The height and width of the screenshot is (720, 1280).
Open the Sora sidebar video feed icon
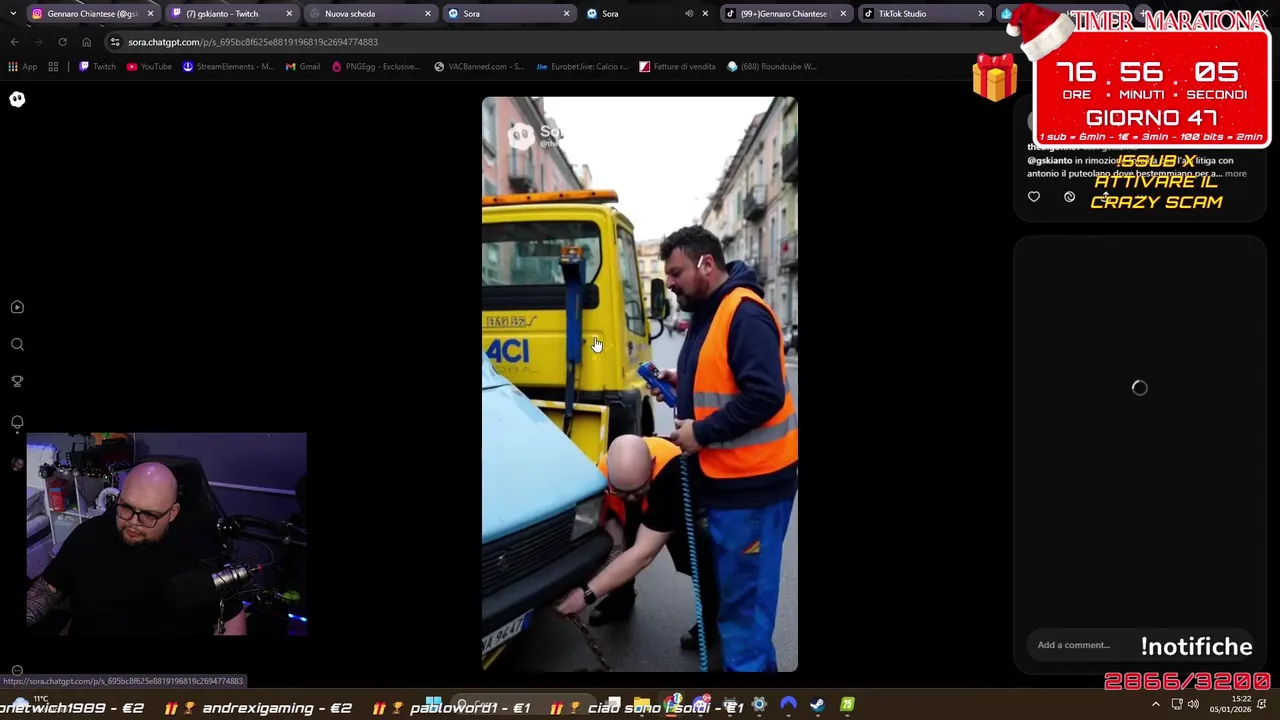coord(17,307)
